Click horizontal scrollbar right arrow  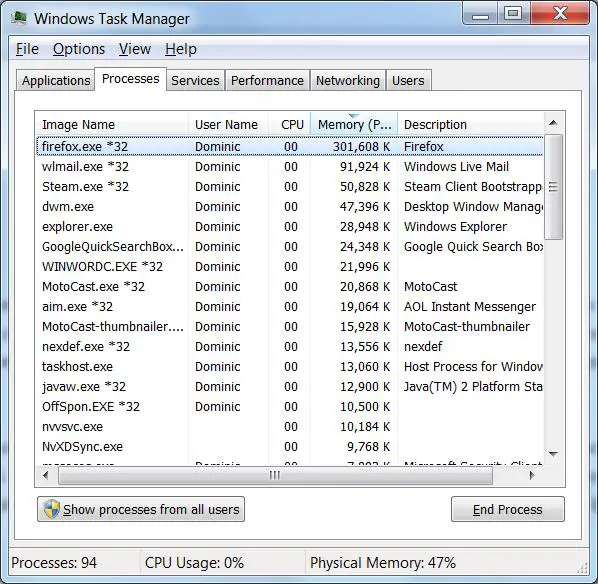coord(532,476)
